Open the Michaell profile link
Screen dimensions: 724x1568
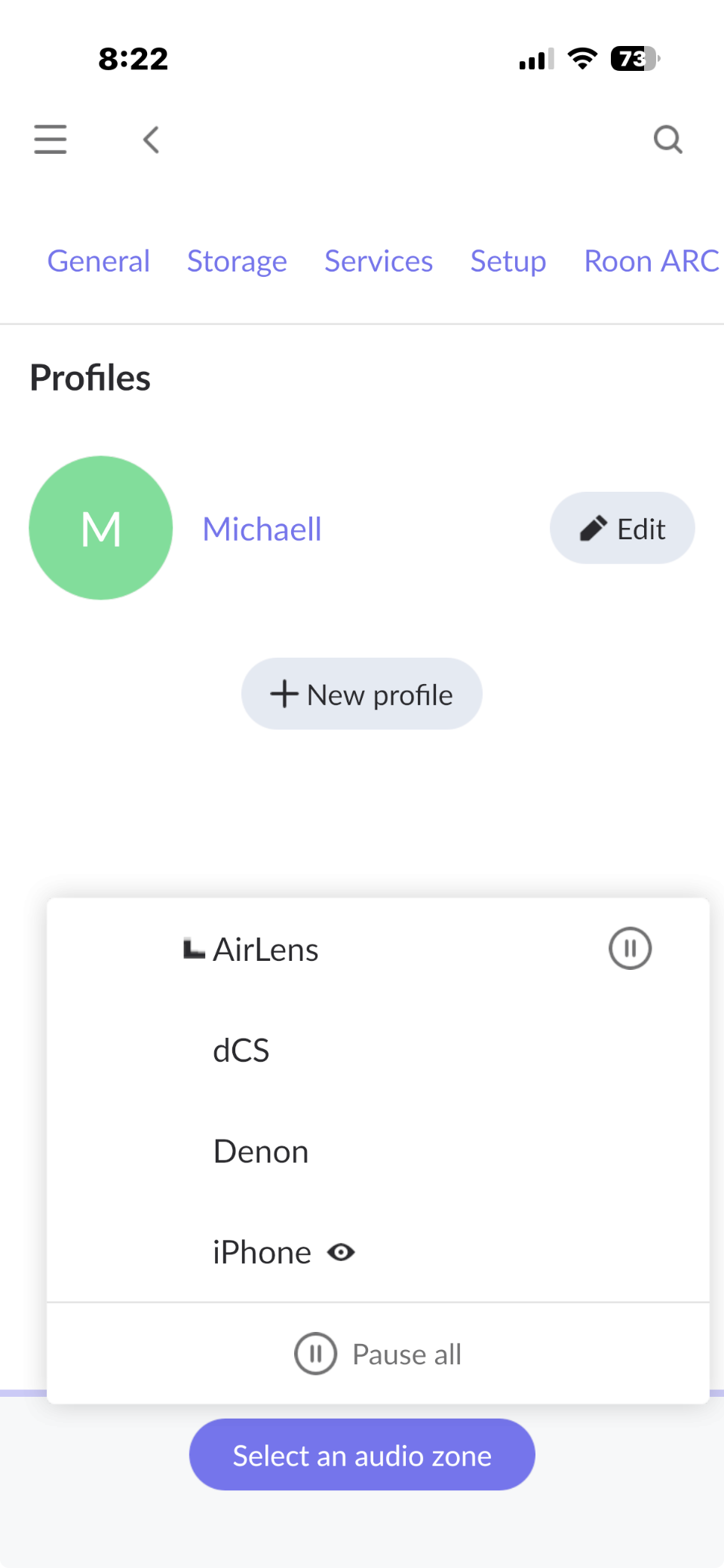coord(262,529)
